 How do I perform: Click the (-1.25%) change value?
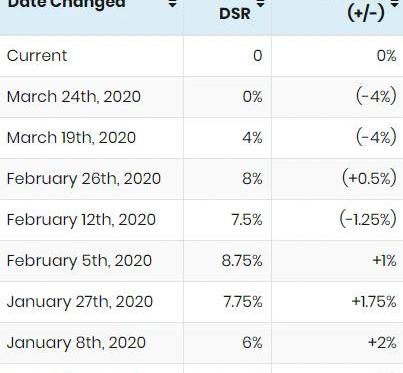point(368,219)
